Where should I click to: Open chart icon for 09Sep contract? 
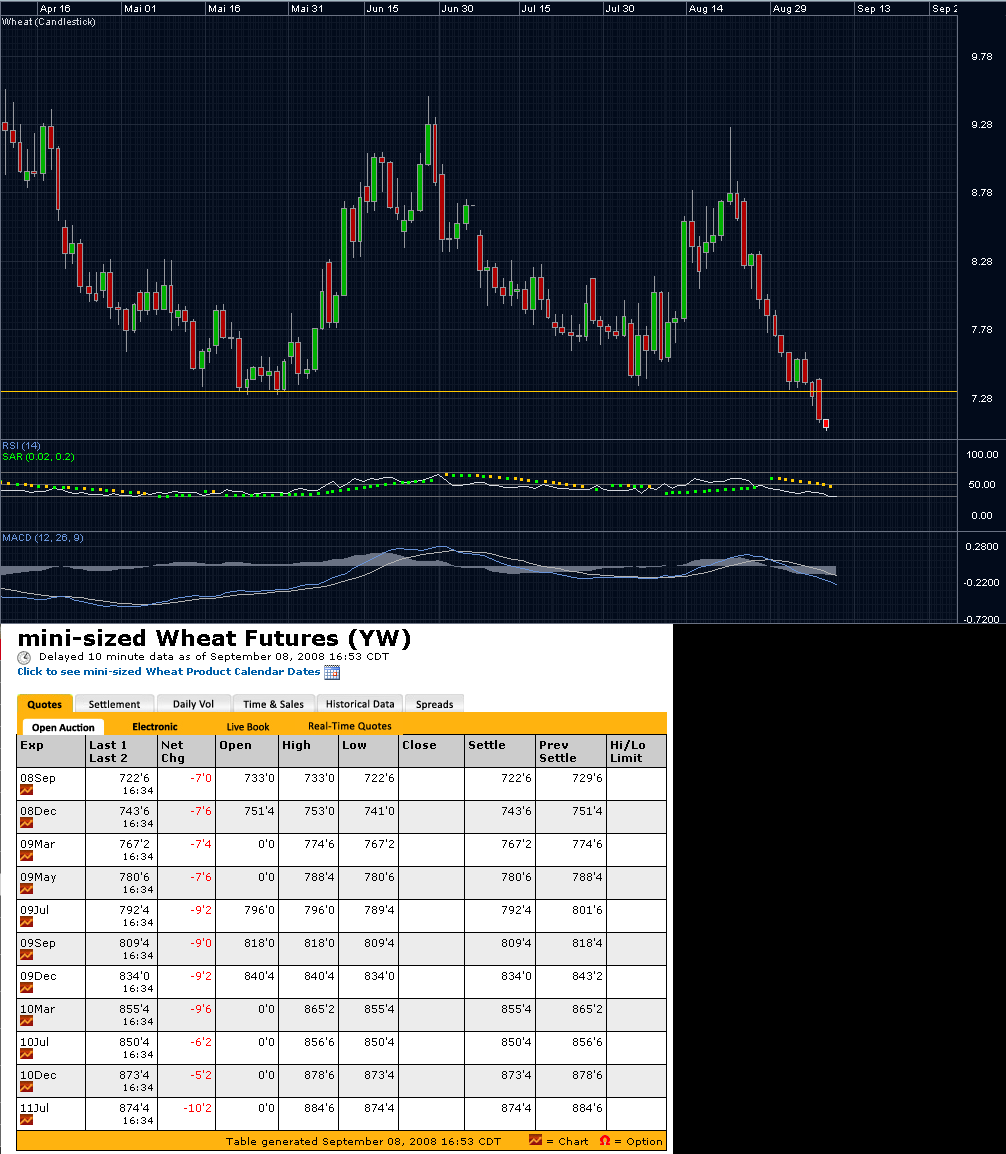(26, 955)
